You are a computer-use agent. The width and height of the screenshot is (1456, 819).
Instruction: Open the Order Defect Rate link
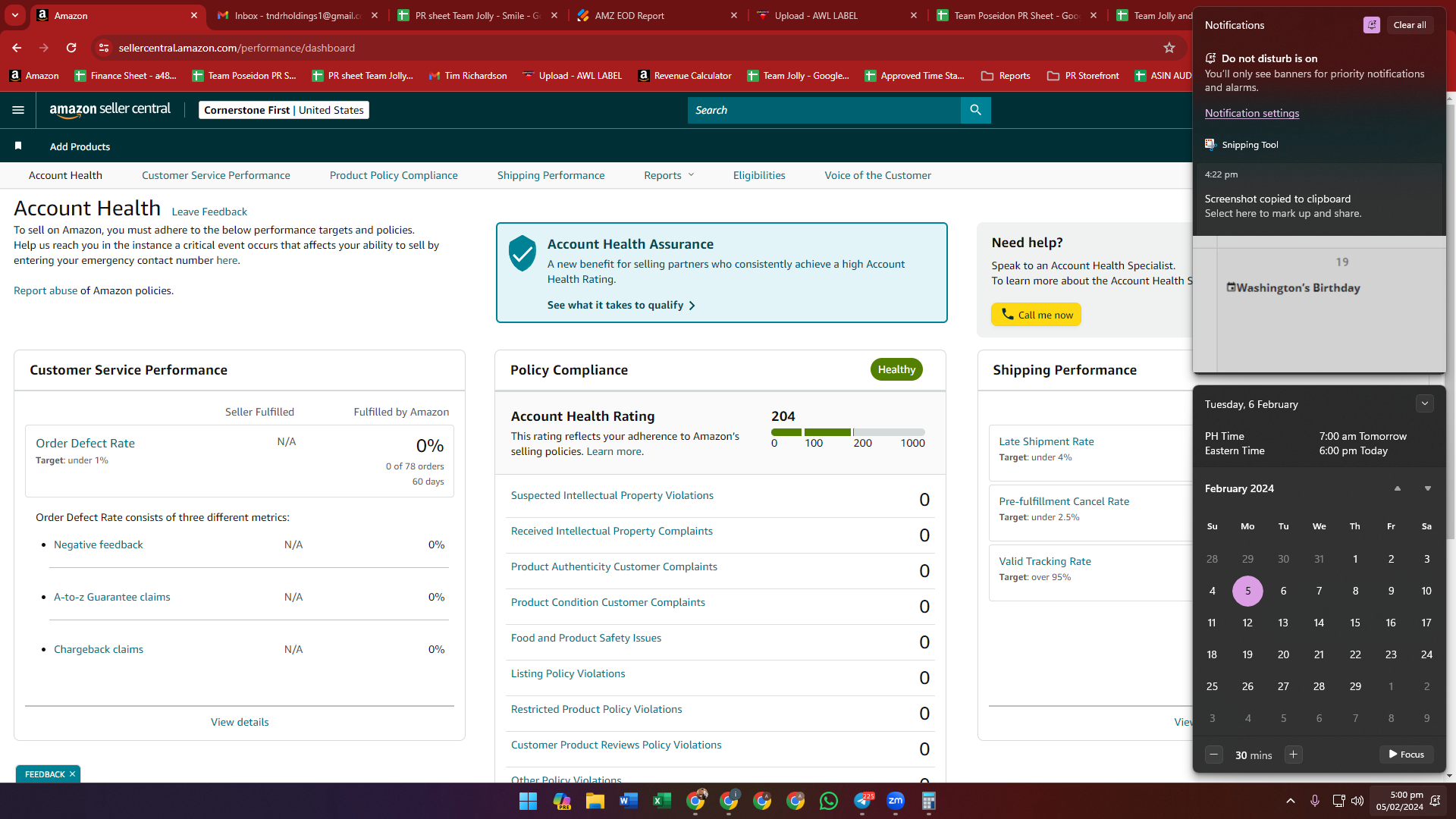(85, 443)
